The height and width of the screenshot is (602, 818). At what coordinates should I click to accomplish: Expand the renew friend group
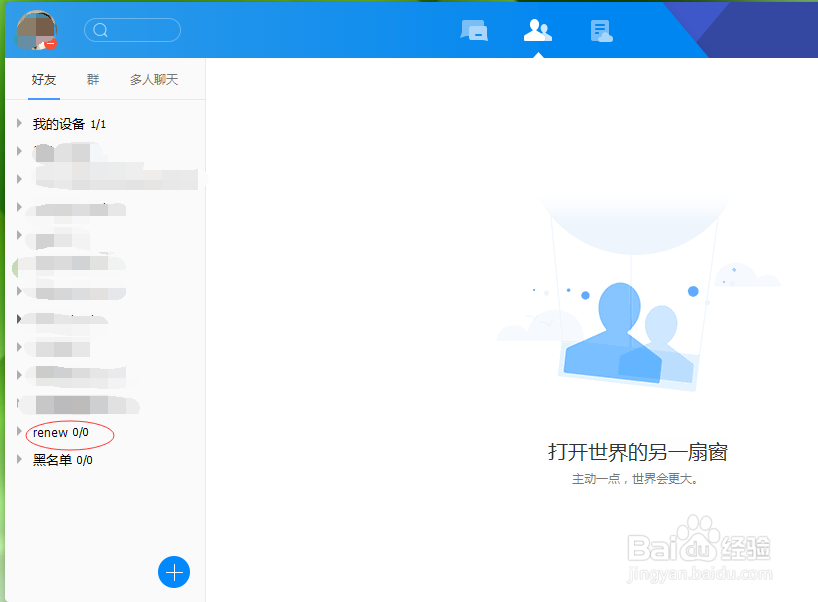click(x=21, y=433)
